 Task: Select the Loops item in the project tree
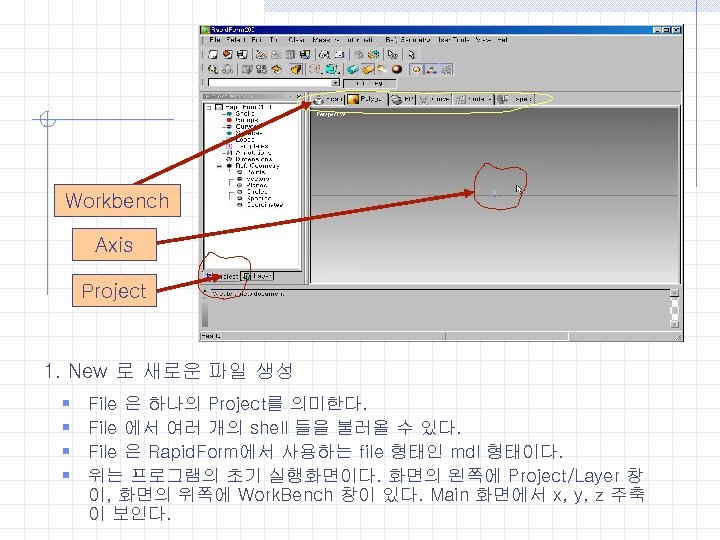[245, 139]
